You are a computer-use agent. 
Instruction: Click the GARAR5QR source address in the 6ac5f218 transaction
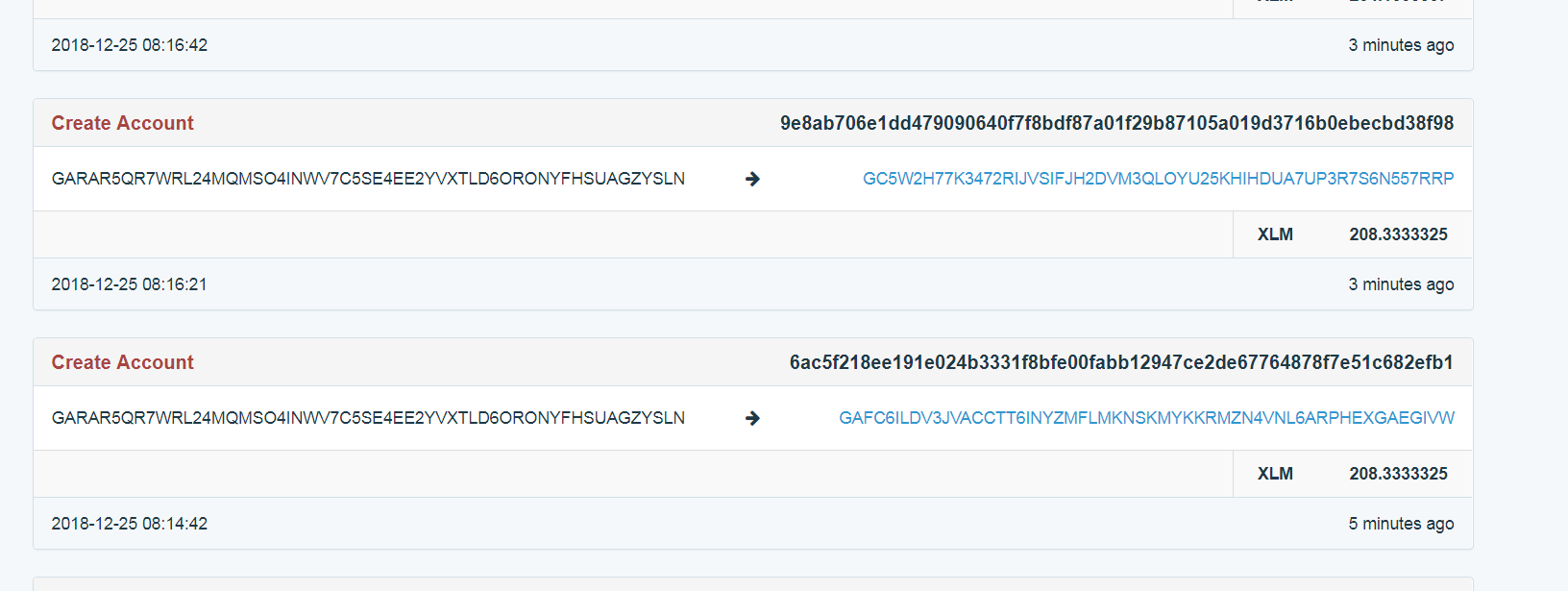[368, 418]
